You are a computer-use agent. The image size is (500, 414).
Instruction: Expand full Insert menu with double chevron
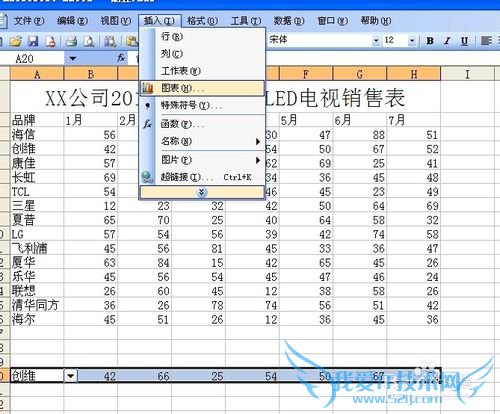point(202,192)
